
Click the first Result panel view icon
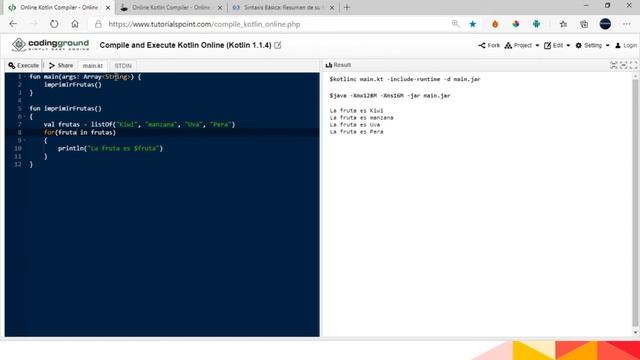click(x=613, y=65)
